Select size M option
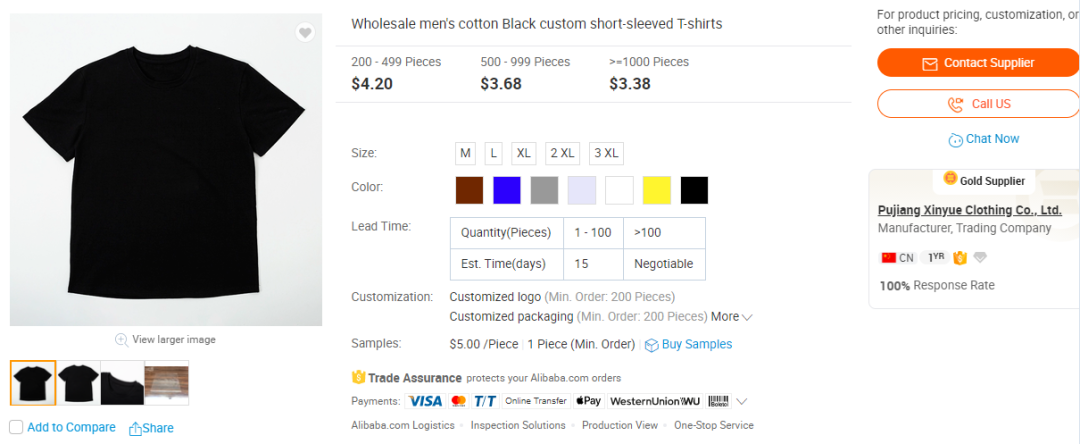The width and height of the screenshot is (1080, 444). 465,153
